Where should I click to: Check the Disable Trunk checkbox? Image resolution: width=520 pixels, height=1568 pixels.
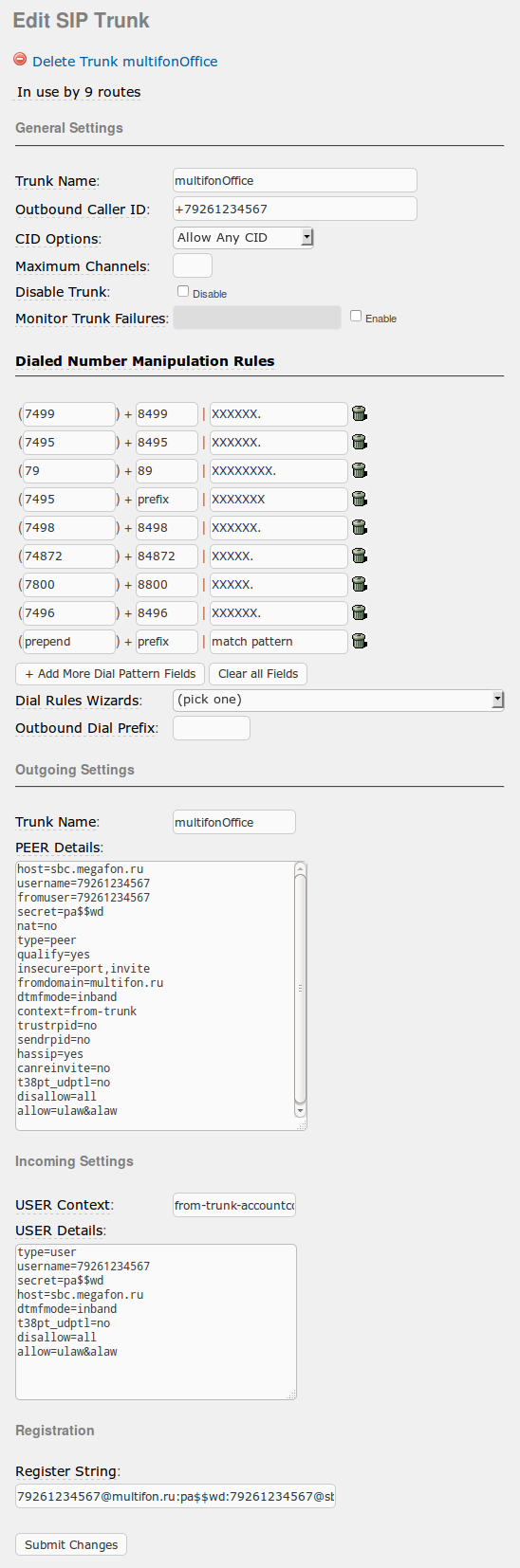(x=183, y=292)
